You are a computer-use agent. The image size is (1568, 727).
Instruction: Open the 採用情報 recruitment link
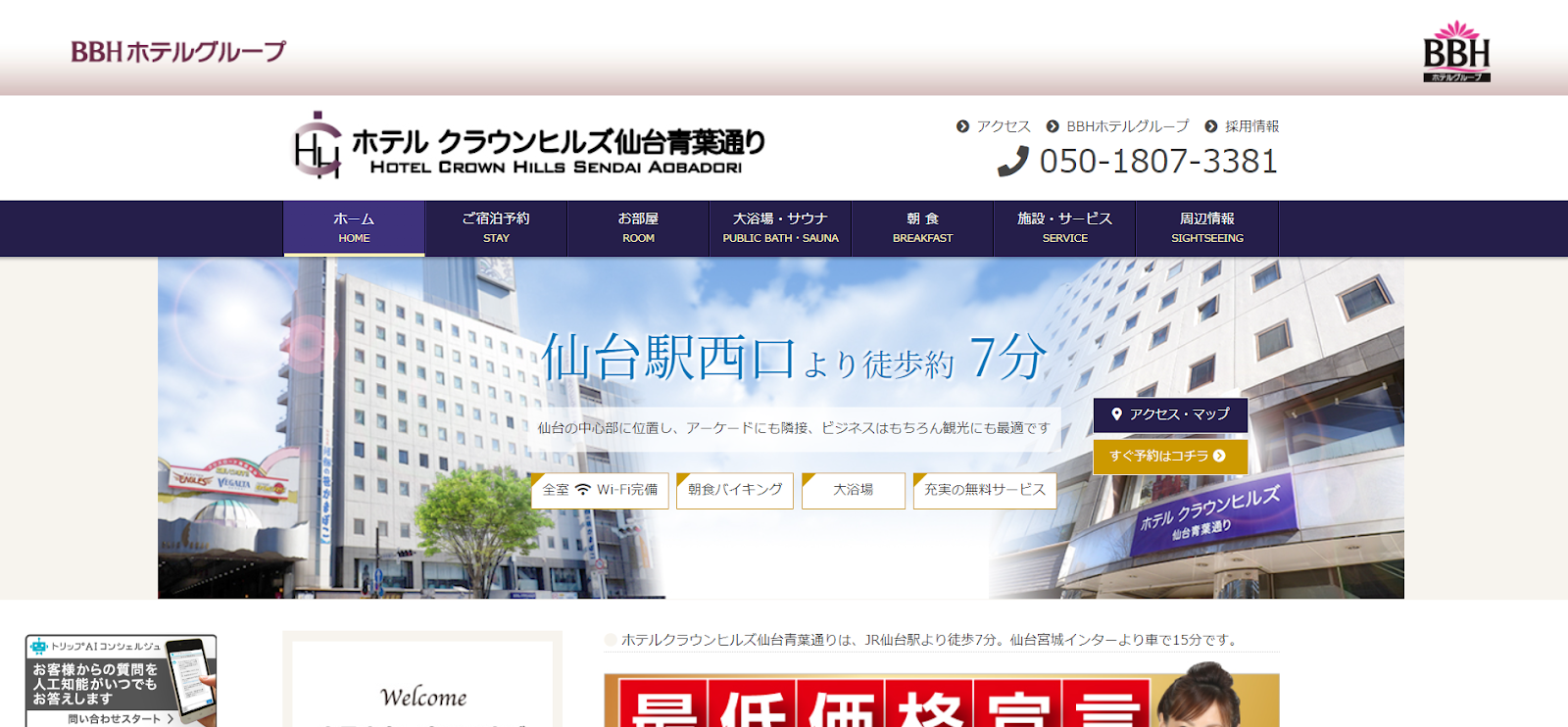1251,126
